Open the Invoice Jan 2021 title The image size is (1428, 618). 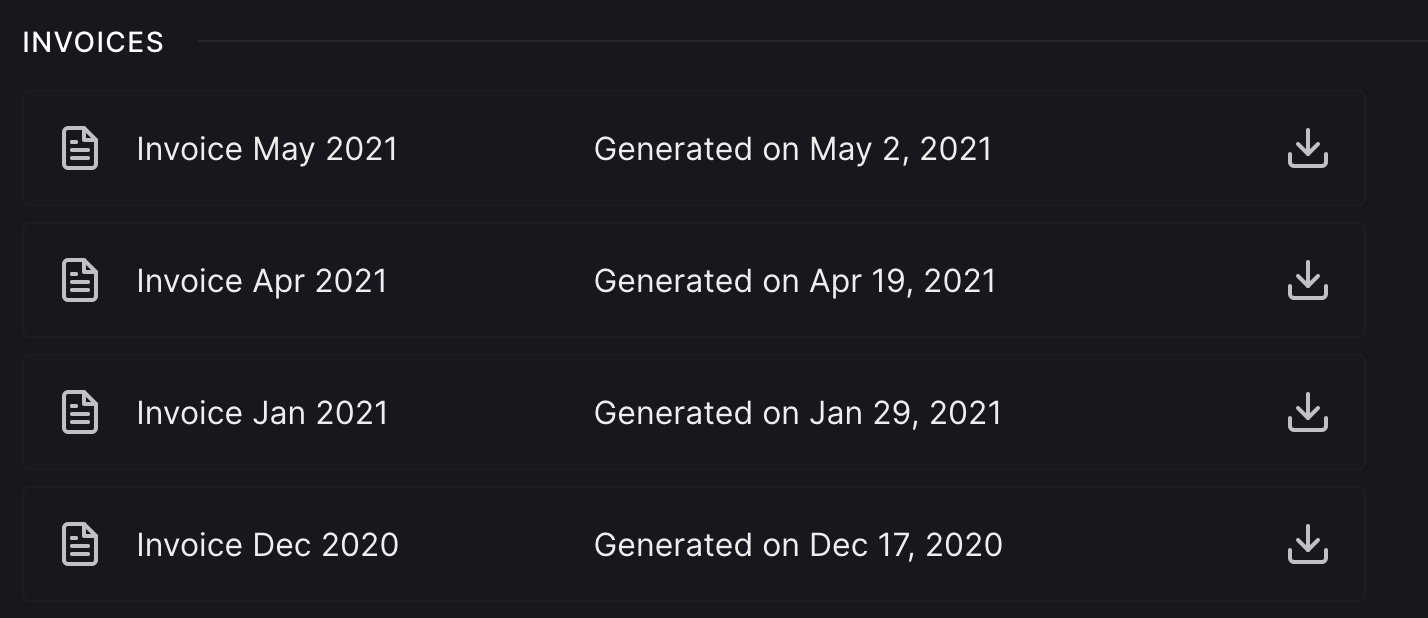tap(262, 413)
